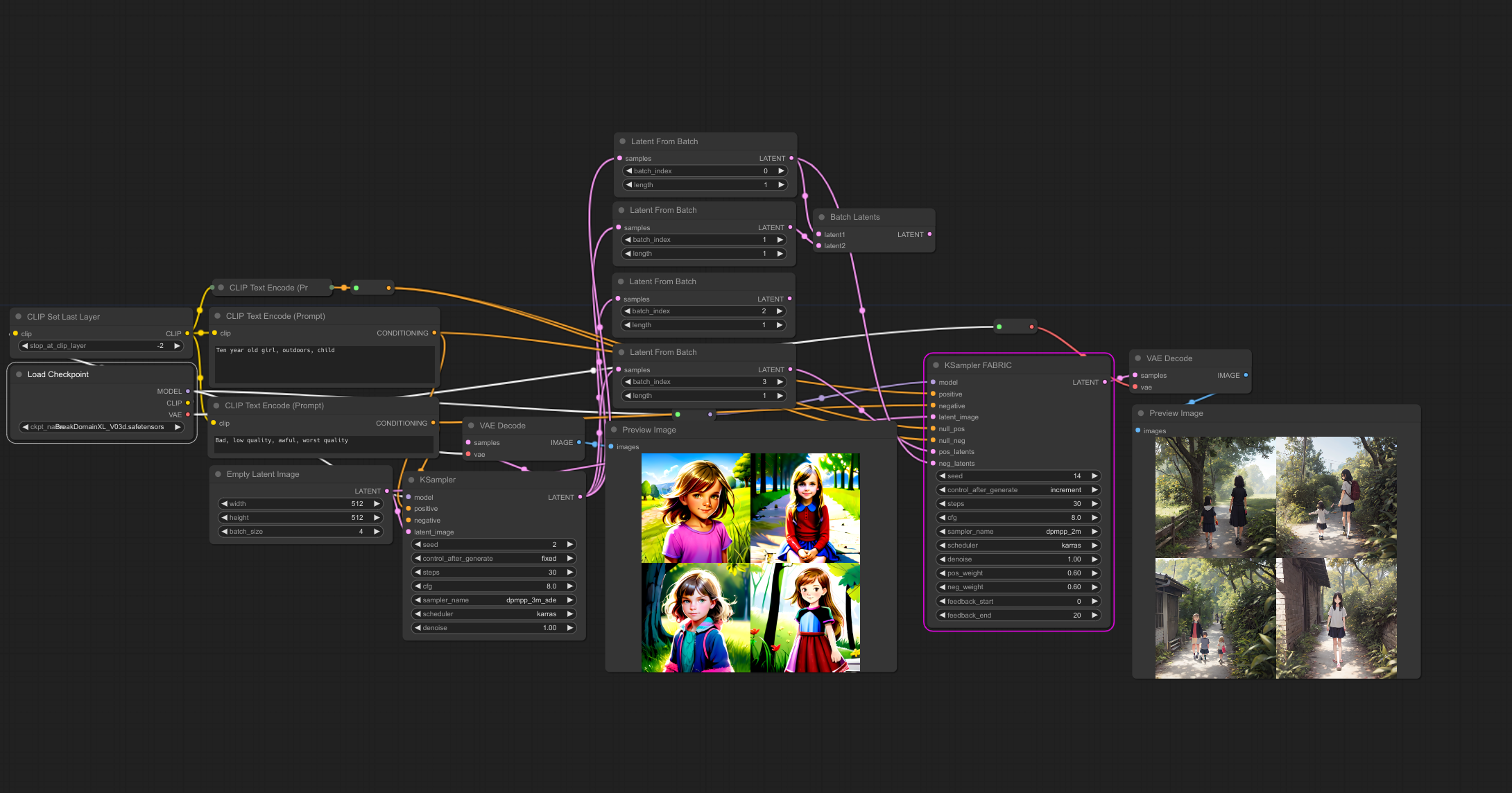
Task: Collapse the rightmost Preview Image node
Action: coord(1141,412)
